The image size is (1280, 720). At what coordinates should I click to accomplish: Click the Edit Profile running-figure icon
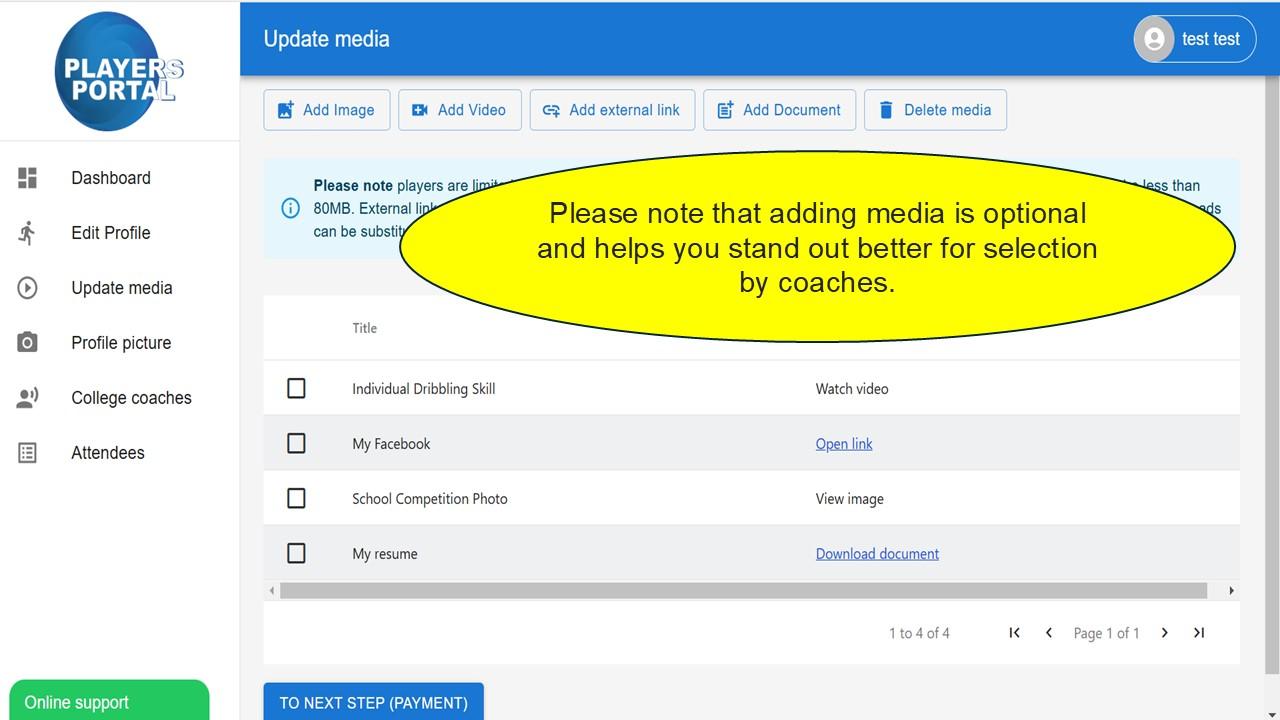point(28,233)
